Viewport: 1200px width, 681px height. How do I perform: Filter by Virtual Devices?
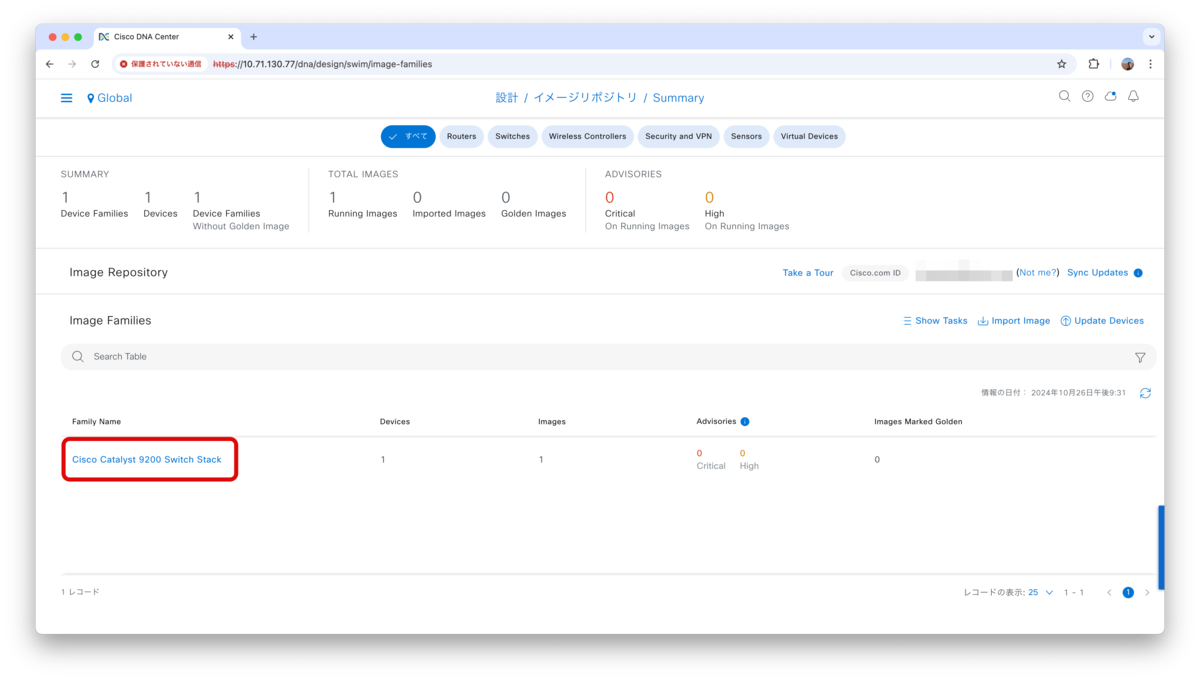(809, 136)
